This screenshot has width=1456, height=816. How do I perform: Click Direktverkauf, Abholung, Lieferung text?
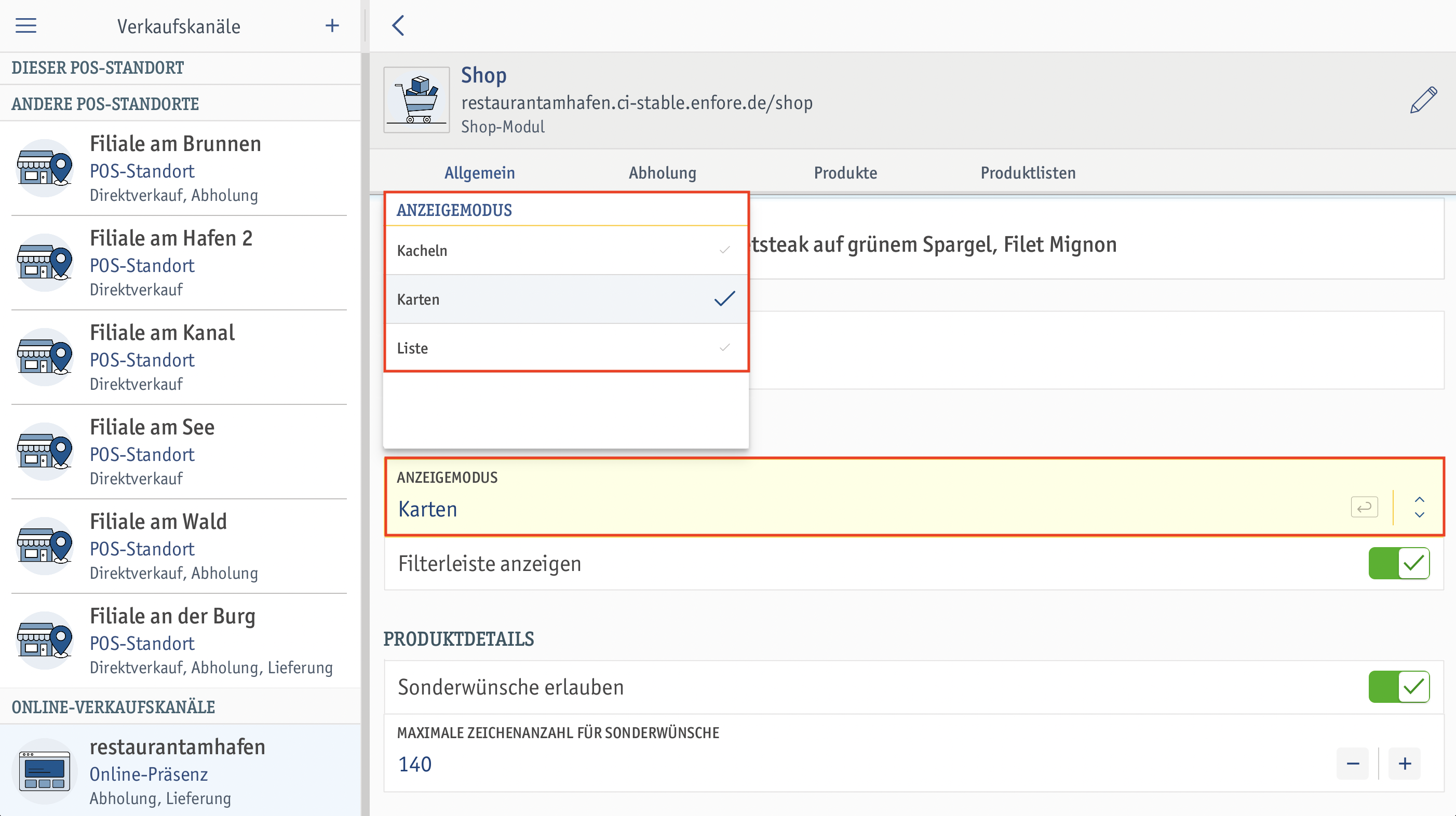coord(211,667)
